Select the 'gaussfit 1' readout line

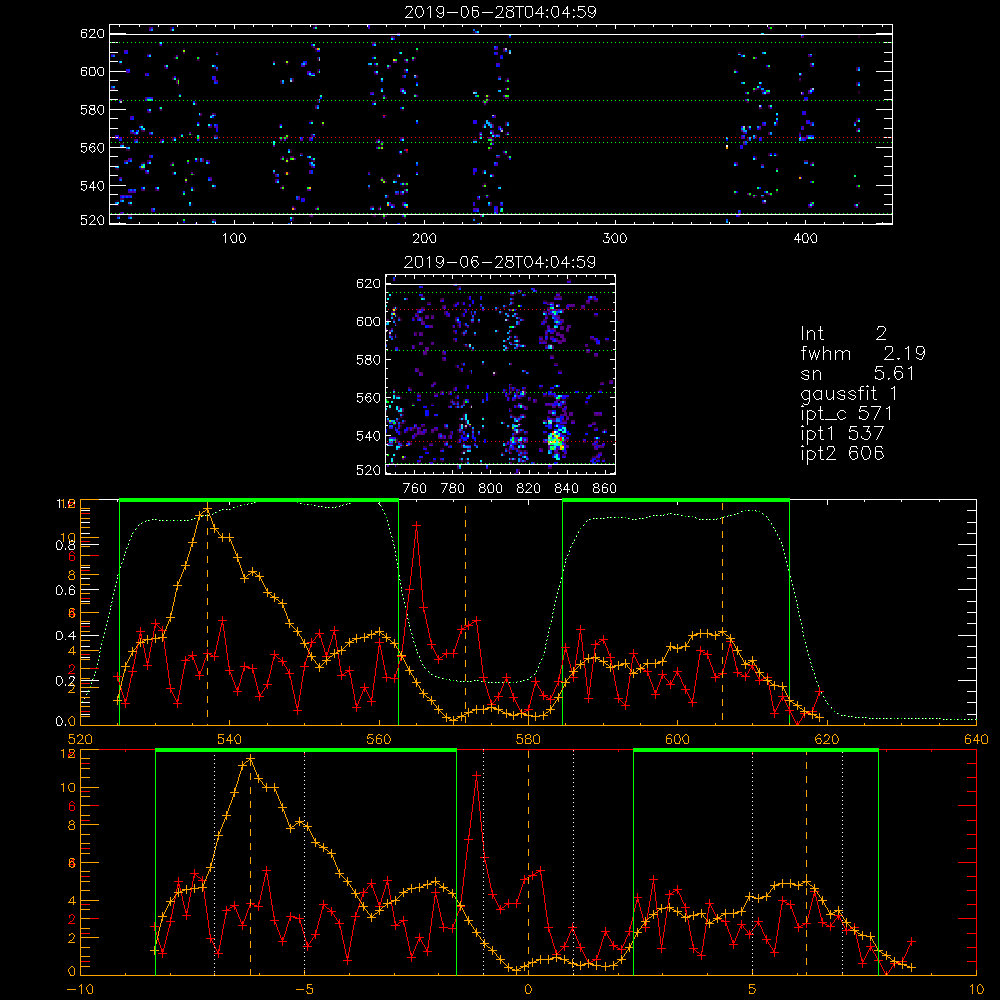(849, 393)
